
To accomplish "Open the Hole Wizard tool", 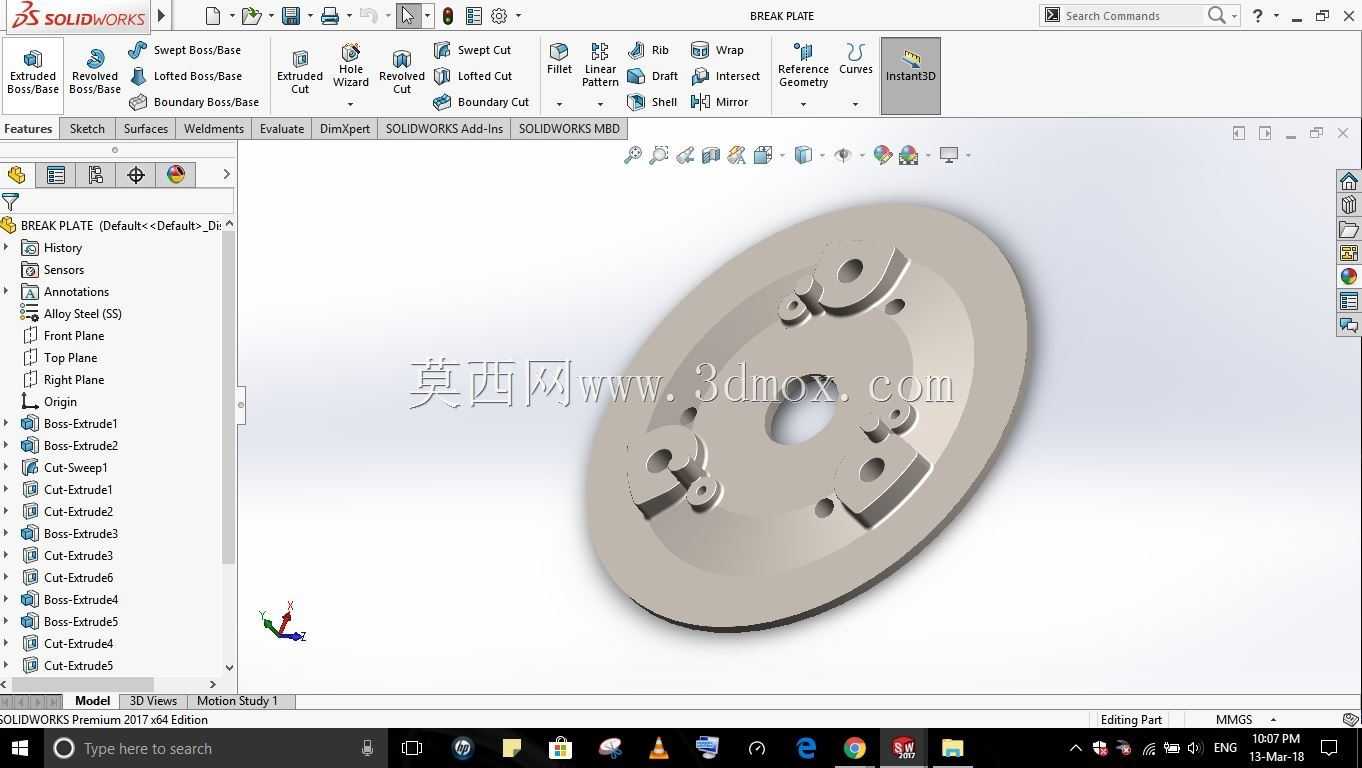I will tap(351, 67).
